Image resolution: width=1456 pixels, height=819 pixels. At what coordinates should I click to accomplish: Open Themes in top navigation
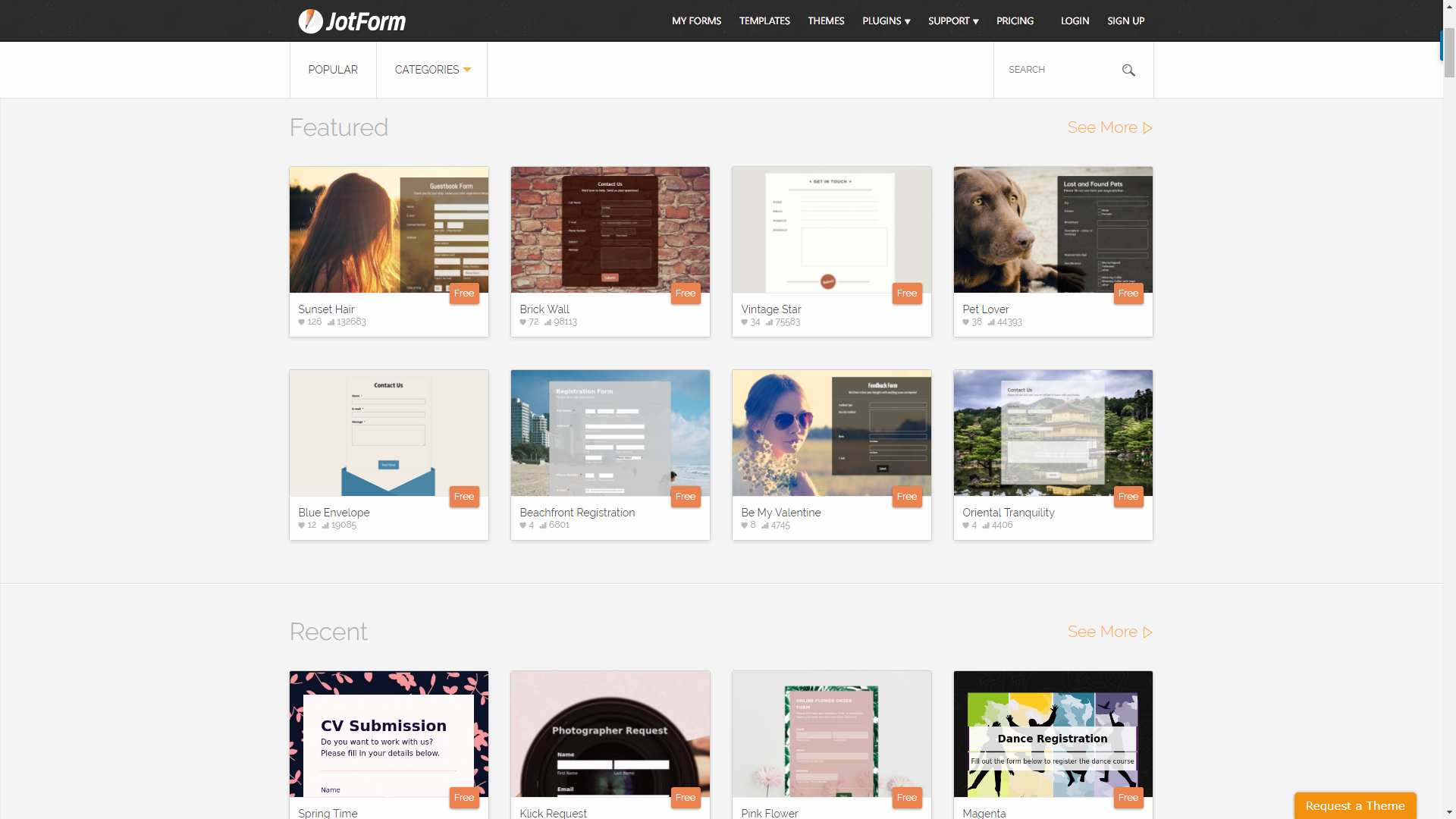[x=826, y=21]
